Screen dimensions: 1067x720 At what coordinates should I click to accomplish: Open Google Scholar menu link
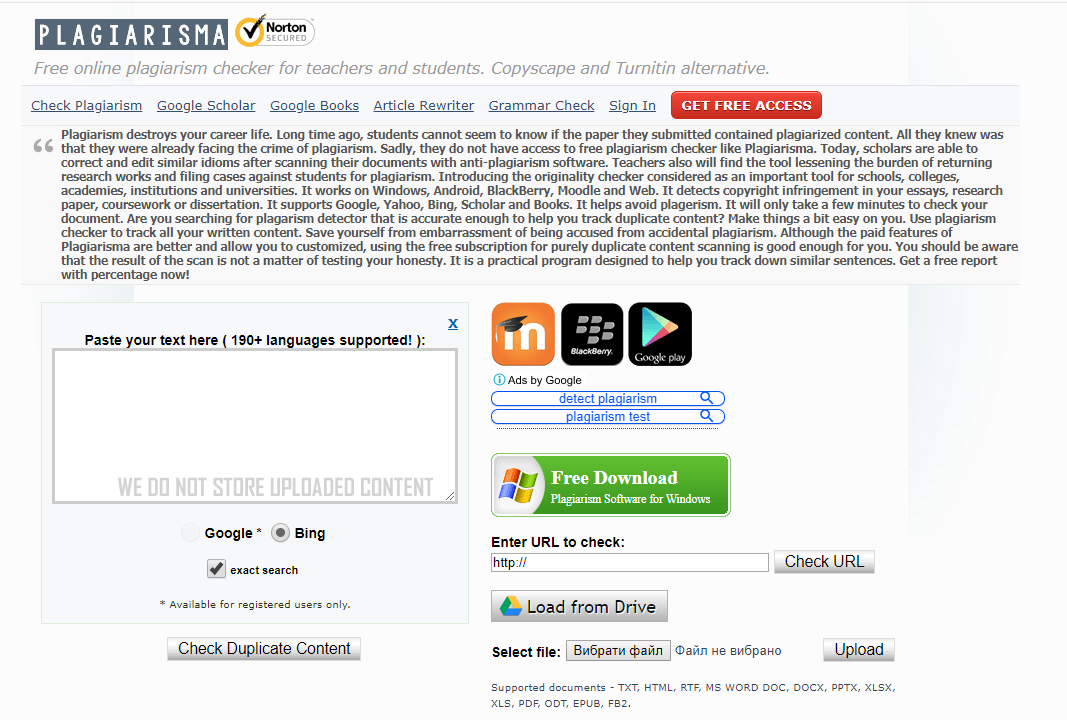(206, 105)
